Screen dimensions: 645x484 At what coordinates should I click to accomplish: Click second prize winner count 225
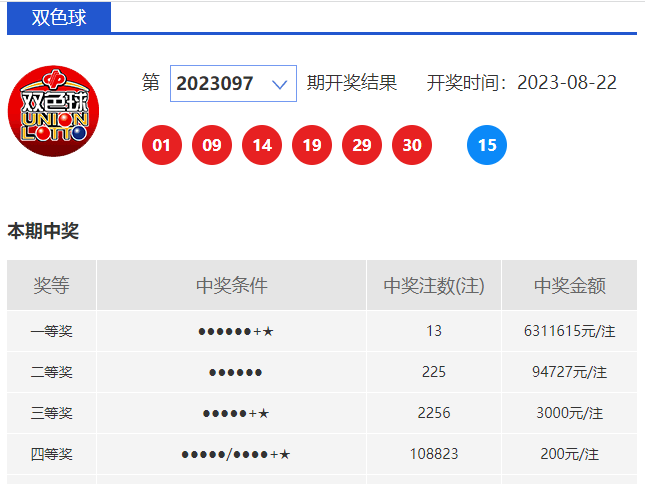pyautogui.click(x=434, y=372)
